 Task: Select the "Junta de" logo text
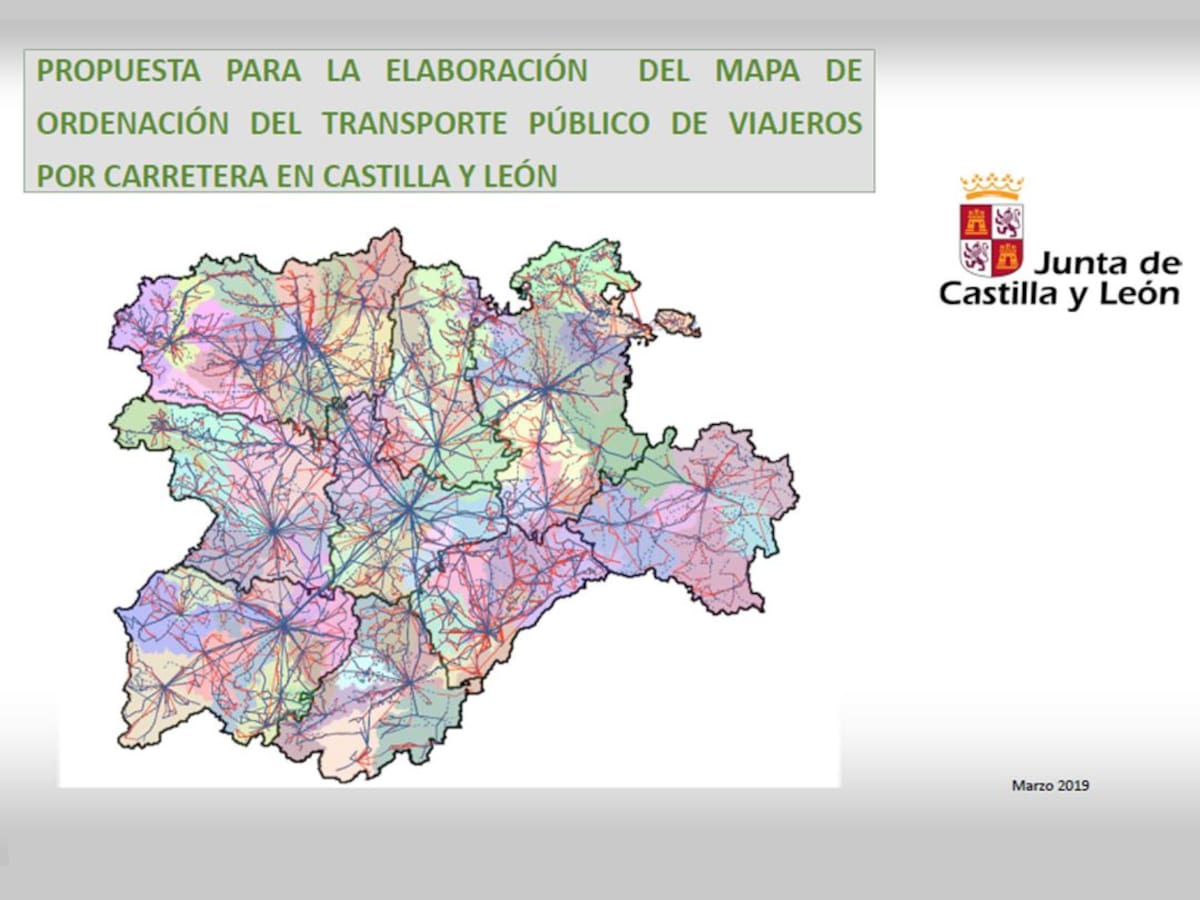[1106, 264]
